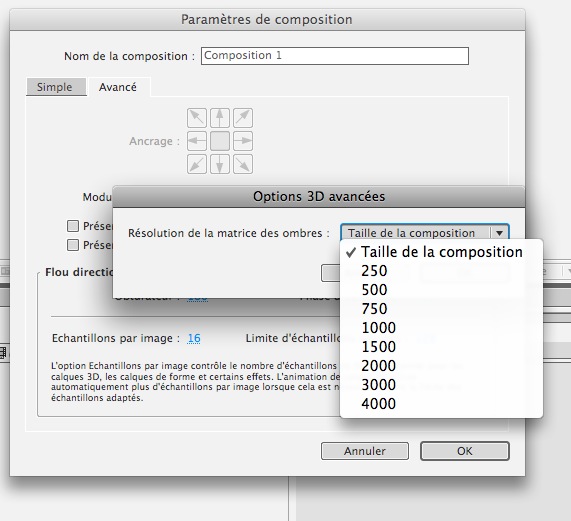Toggle the second Préserver checkbox
Viewport: 571px width, 521px height.
(73, 245)
